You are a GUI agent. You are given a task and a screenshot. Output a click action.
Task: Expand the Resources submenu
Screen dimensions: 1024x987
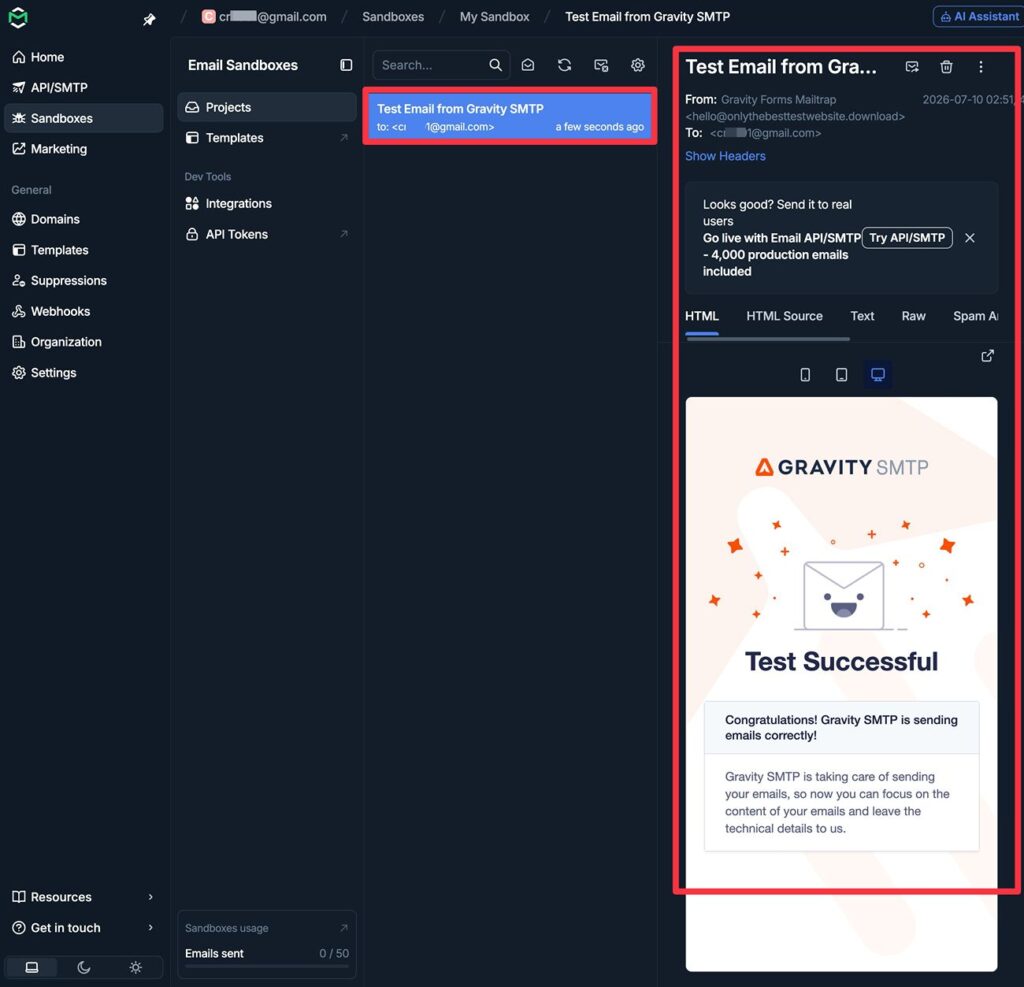pos(84,897)
